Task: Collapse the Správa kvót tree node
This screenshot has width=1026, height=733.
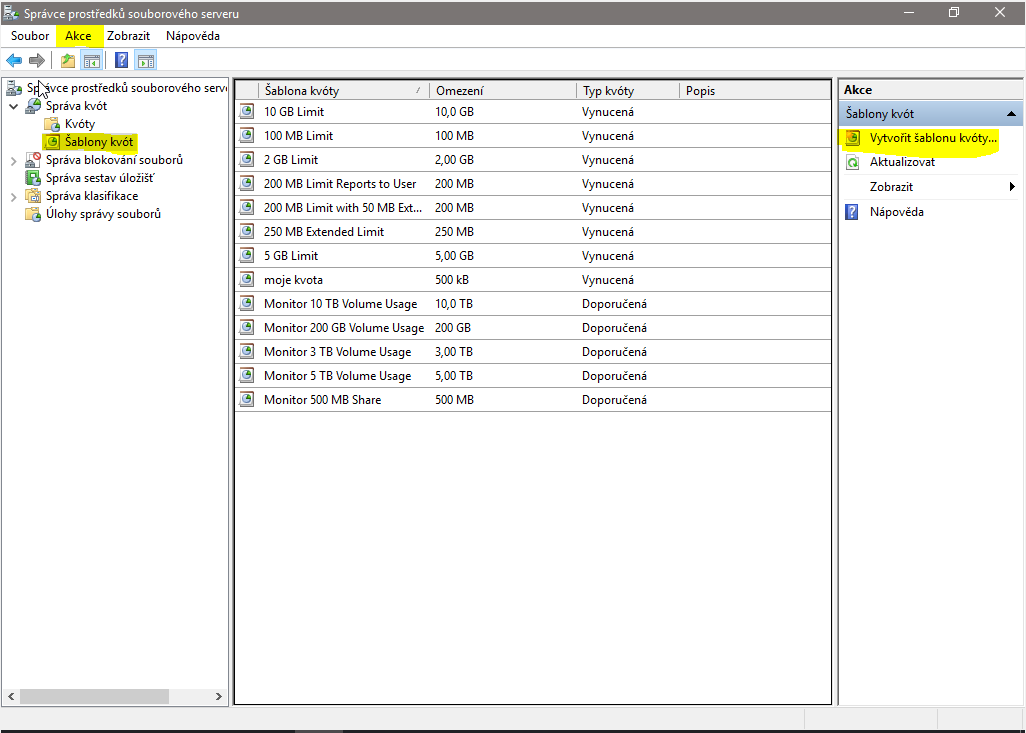Action: click(x=13, y=106)
